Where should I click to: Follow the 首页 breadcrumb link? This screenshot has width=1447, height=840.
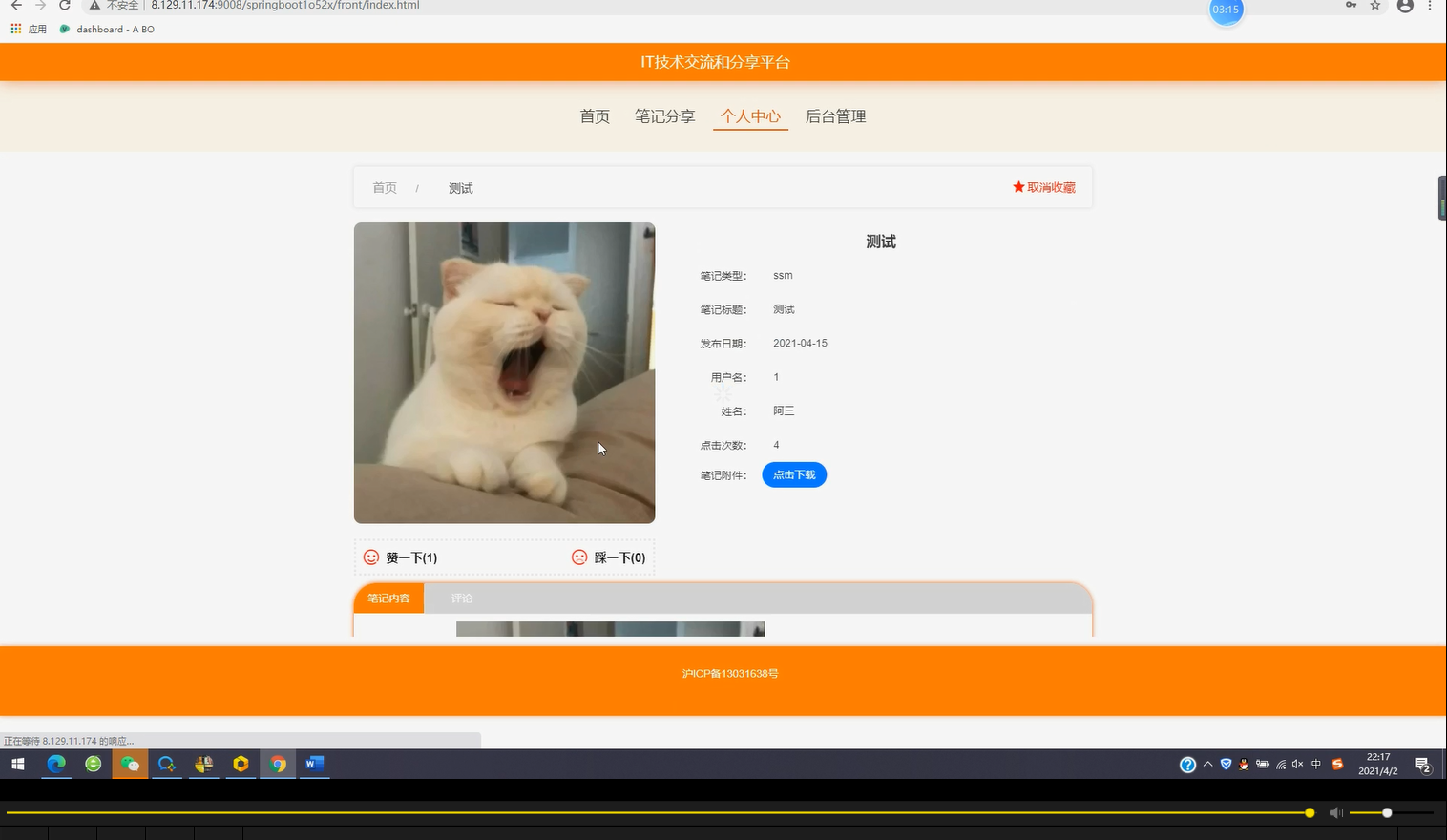tap(385, 188)
